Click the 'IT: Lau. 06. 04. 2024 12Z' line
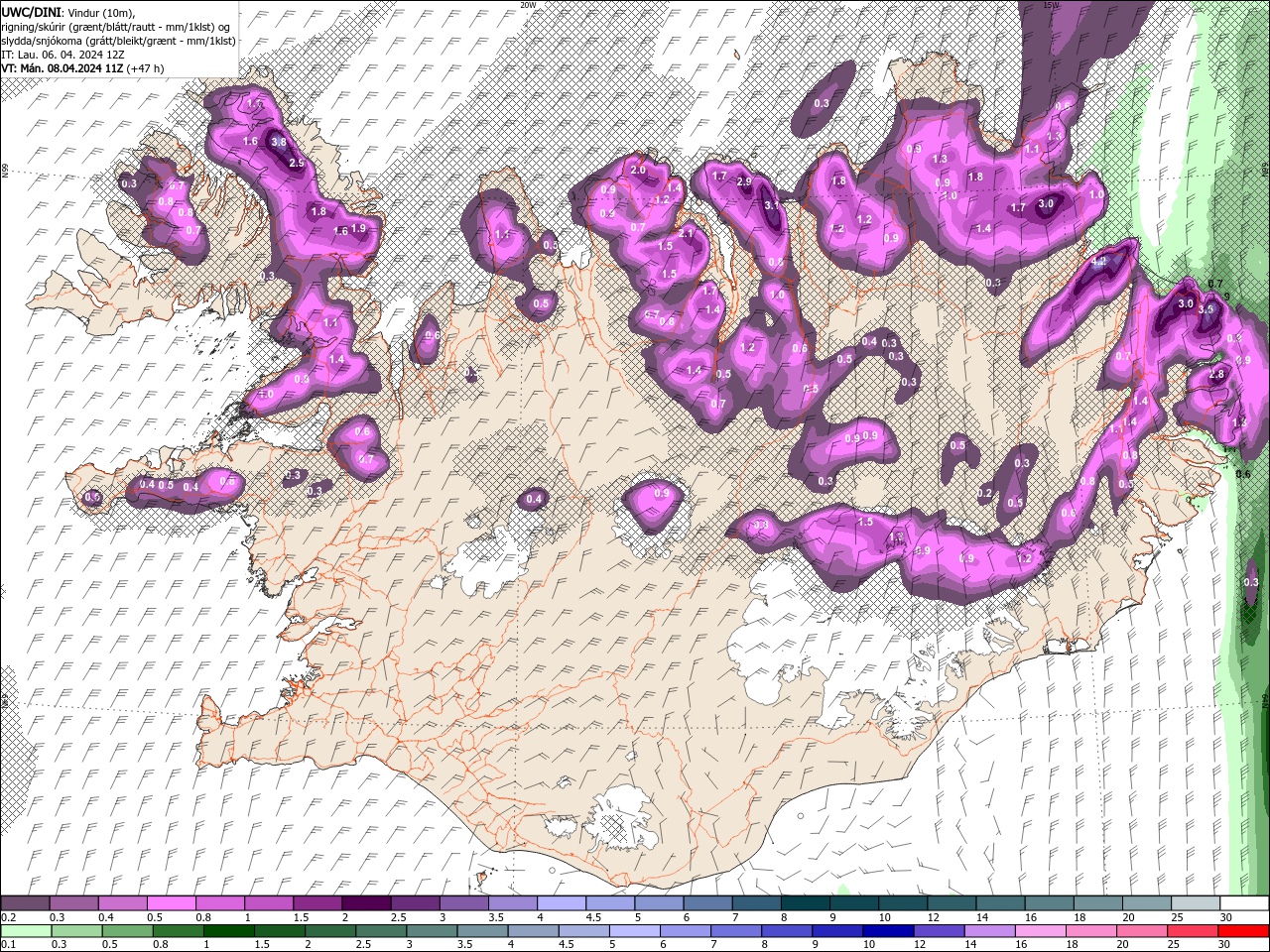This screenshot has height=952, width=1270. (63, 55)
